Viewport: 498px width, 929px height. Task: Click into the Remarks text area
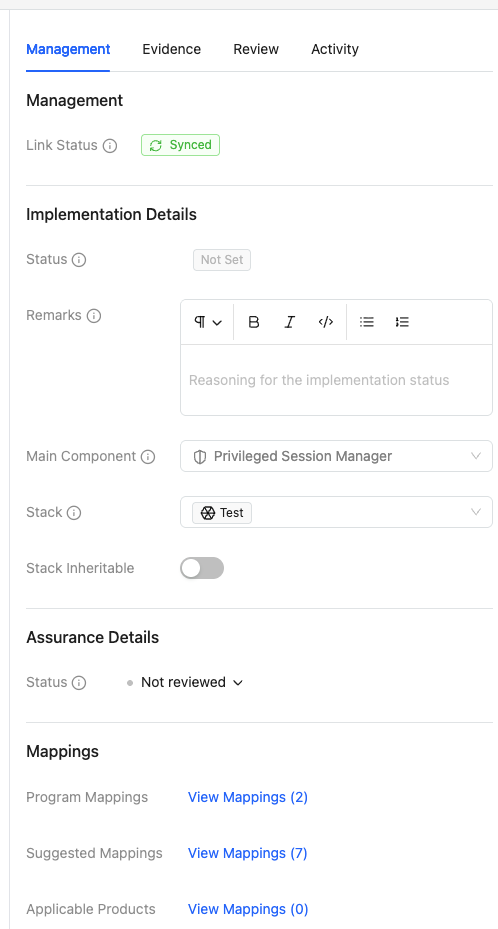pos(336,380)
